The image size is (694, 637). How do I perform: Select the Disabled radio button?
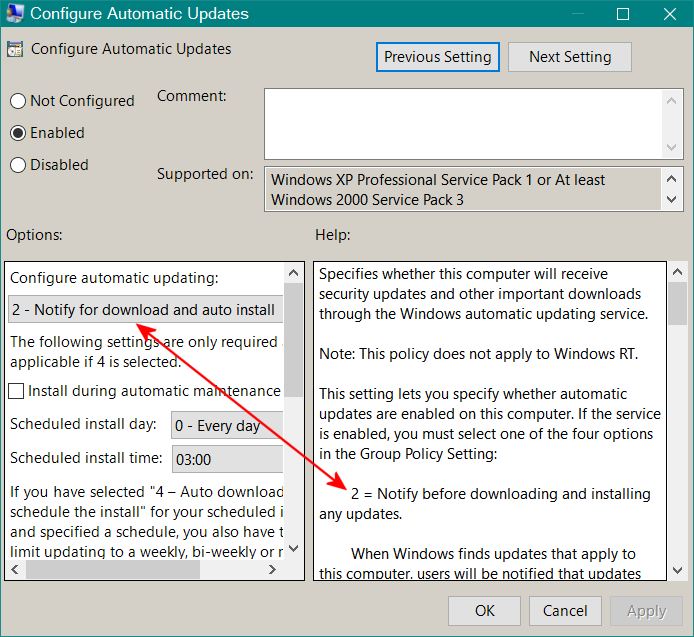pos(18,165)
